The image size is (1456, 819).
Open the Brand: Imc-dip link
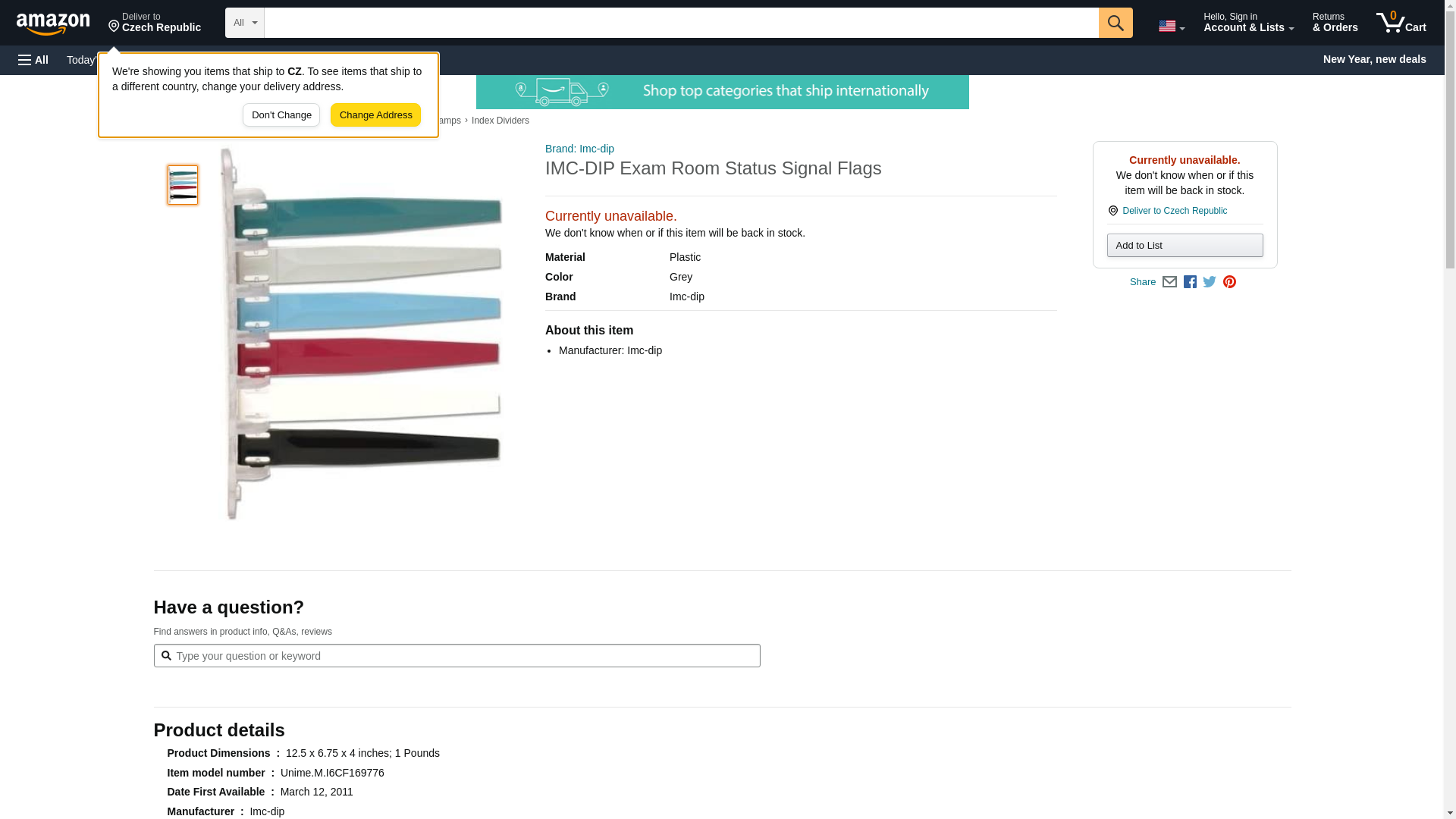(579, 149)
